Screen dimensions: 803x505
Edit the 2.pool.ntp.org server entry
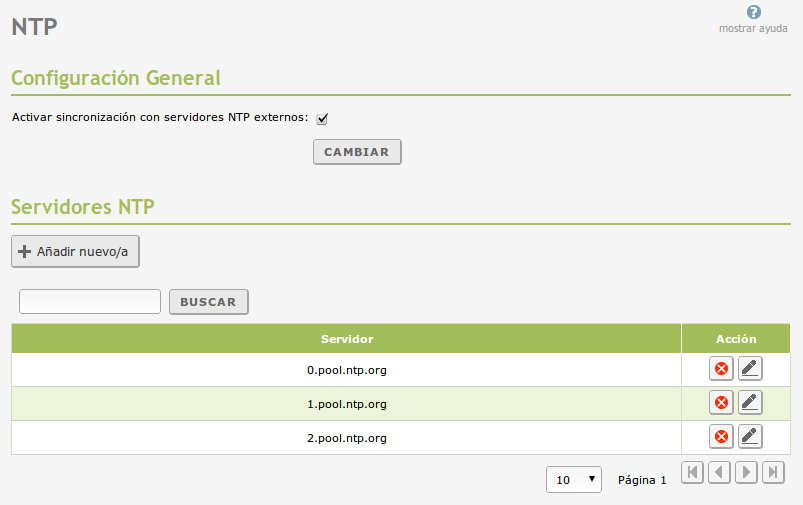pos(750,437)
